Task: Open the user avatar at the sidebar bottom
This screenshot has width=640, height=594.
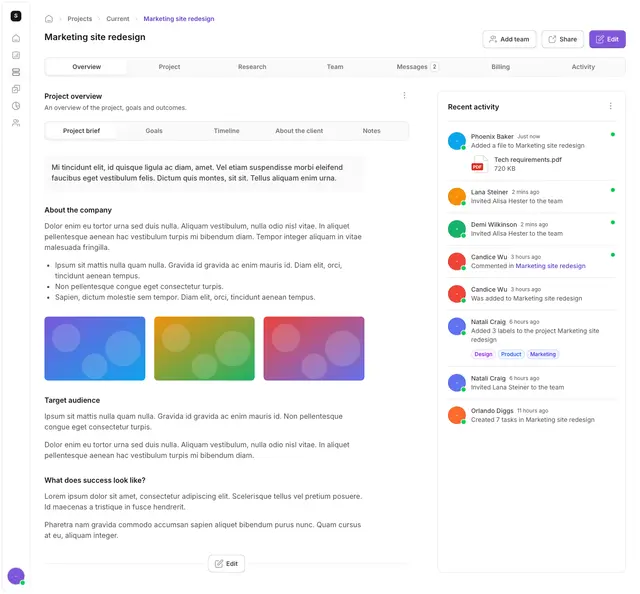Action: coord(16,576)
